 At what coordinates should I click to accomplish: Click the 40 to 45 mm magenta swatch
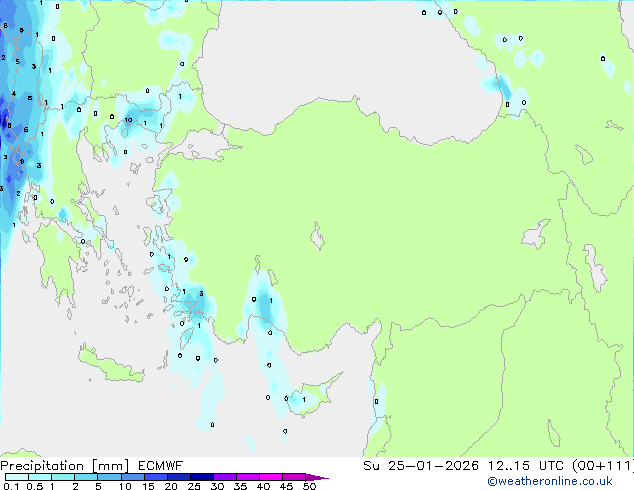[x=271, y=477]
